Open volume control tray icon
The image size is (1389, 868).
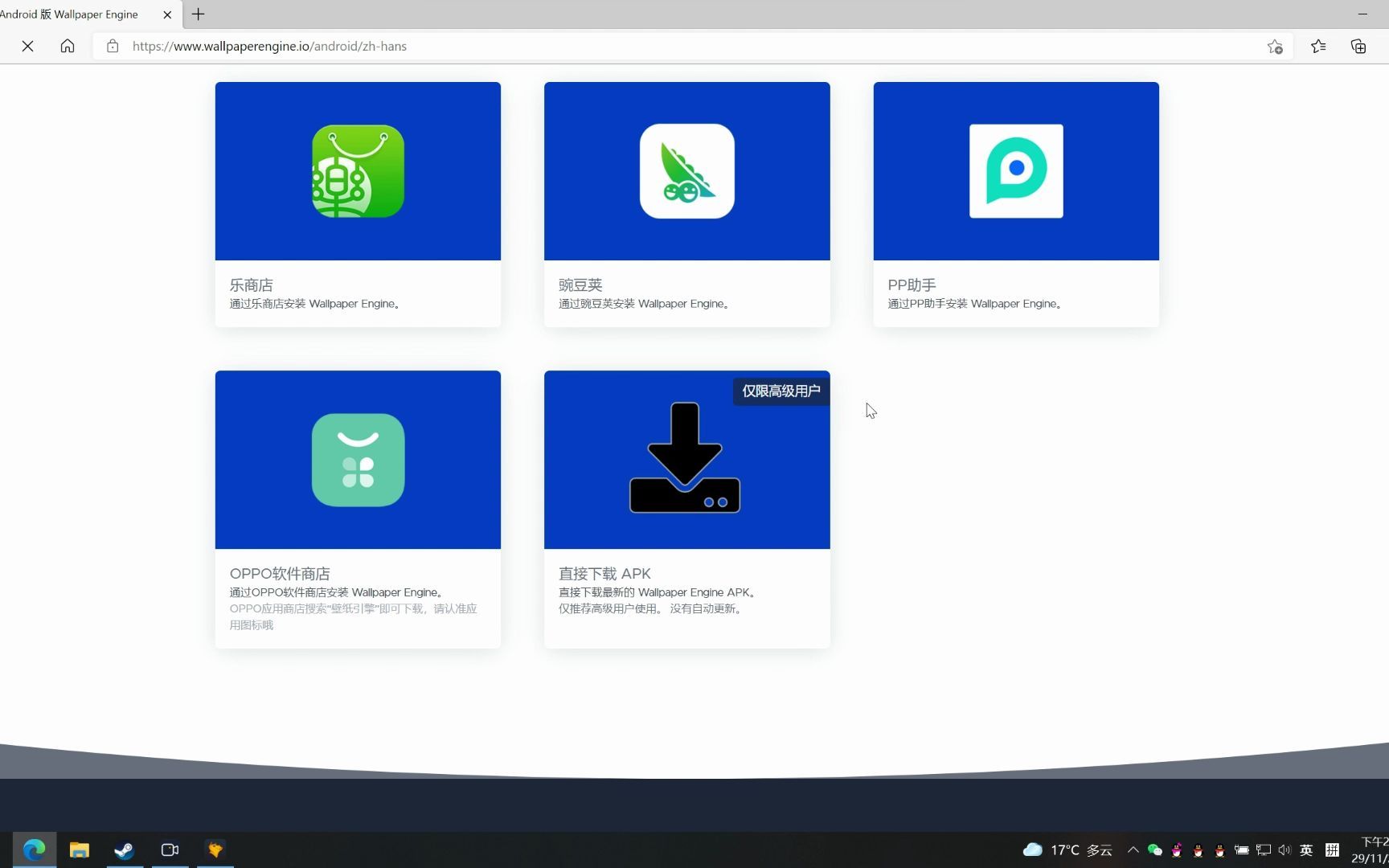tap(1285, 850)
